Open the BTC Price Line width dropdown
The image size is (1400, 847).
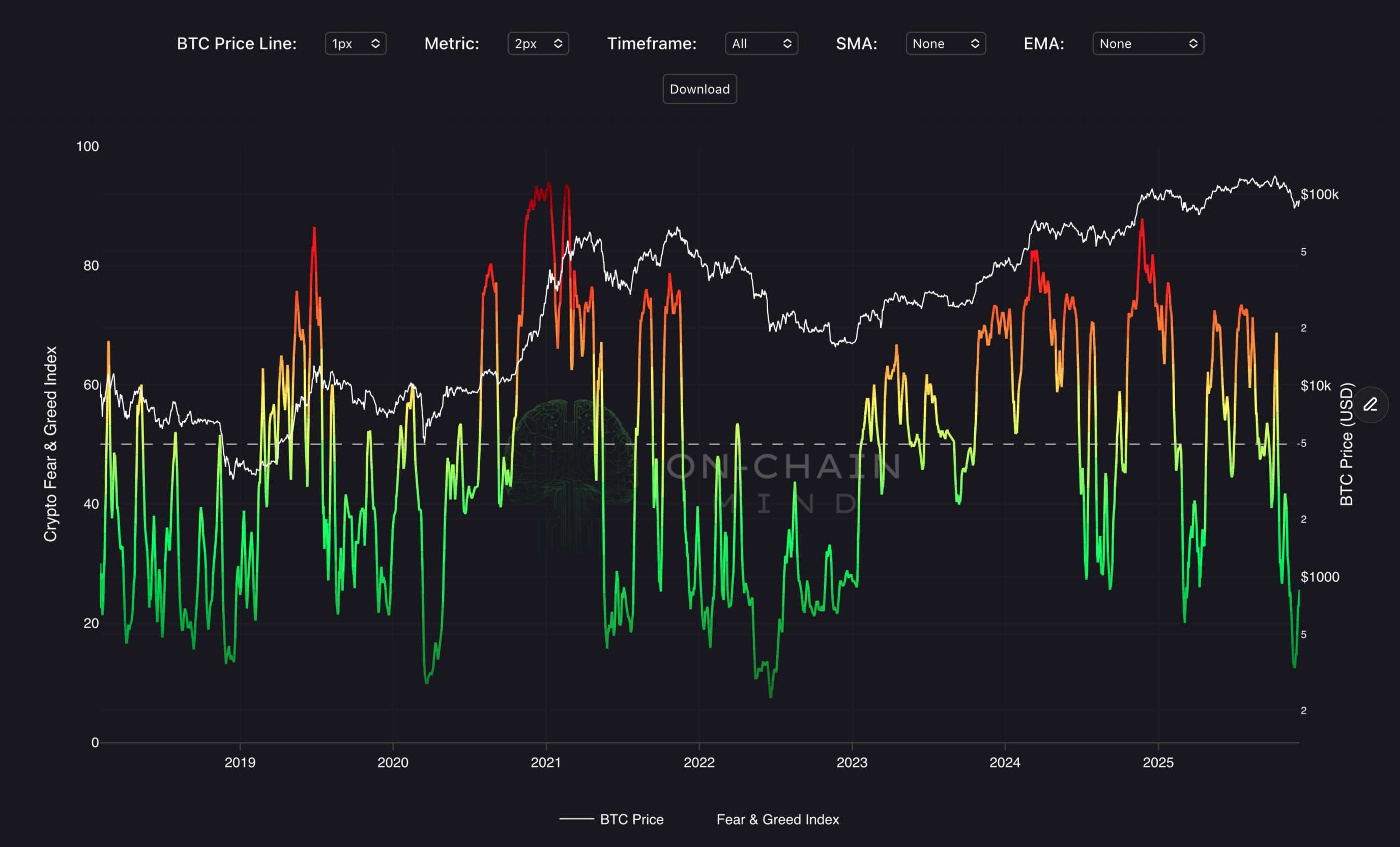(x=356, y=44)
